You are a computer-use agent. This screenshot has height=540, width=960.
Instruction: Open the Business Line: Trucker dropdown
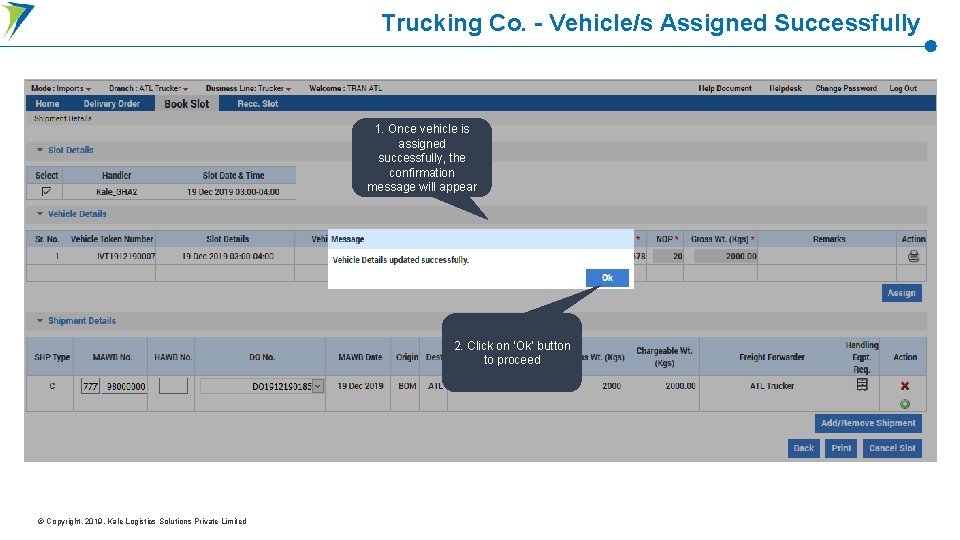(248, 88)
